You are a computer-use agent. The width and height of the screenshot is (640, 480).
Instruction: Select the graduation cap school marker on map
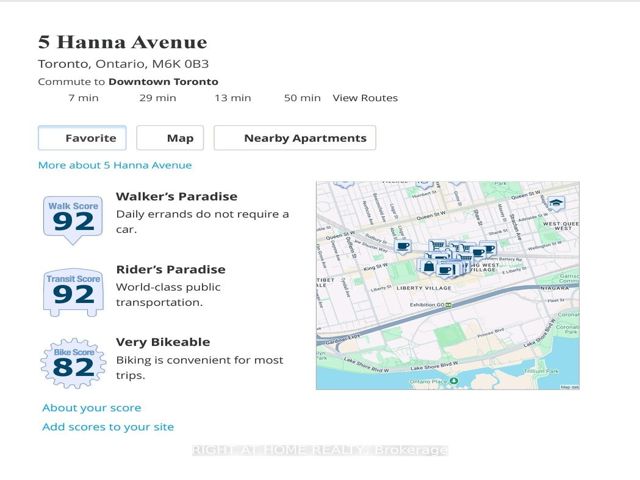pos(556,203)
